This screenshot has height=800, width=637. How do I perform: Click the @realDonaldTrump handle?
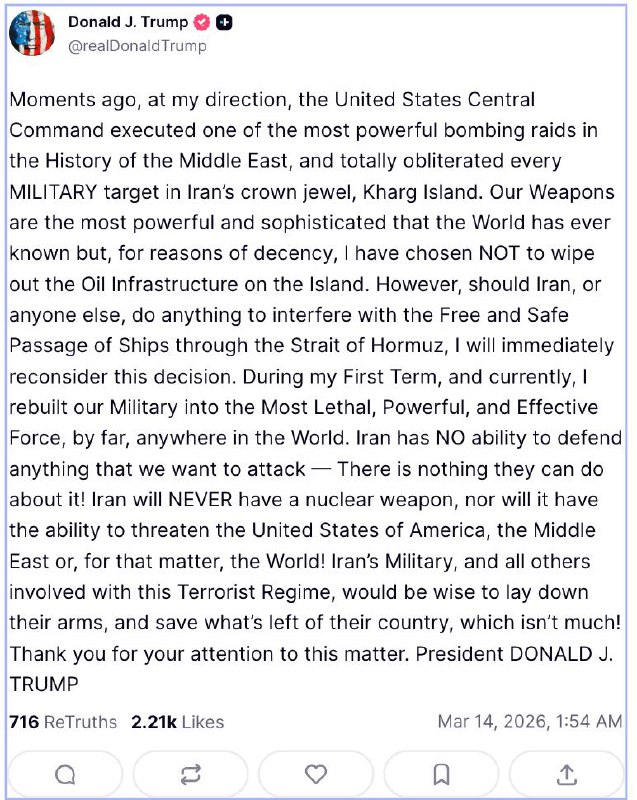[137, 45]
